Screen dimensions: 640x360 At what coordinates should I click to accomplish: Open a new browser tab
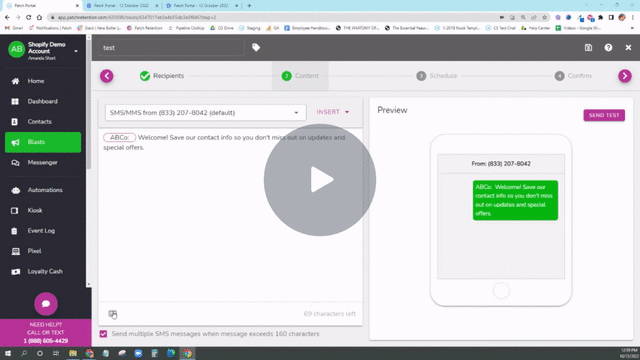click(x=249, y=6)
